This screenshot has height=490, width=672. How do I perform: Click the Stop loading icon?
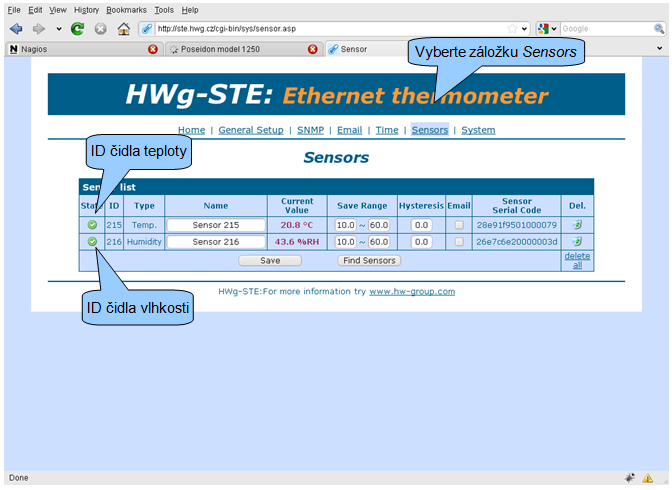101,29
